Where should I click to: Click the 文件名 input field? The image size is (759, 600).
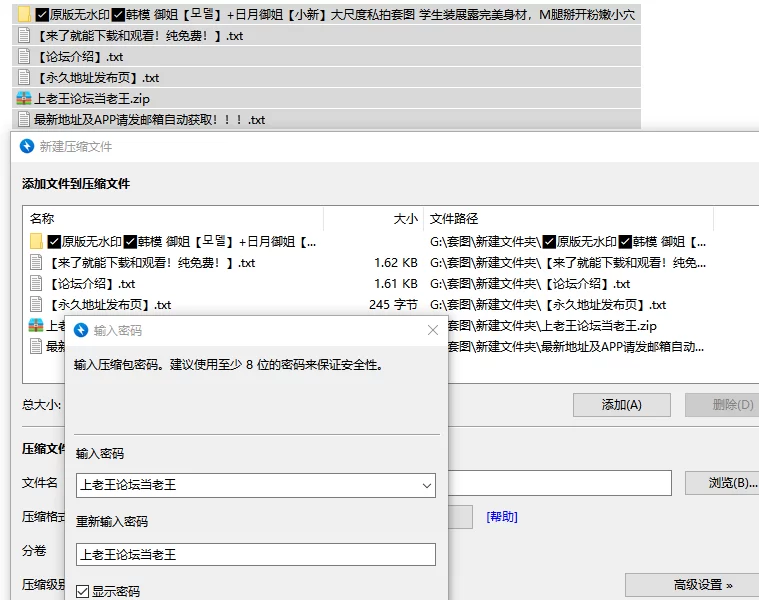point(558,483)
